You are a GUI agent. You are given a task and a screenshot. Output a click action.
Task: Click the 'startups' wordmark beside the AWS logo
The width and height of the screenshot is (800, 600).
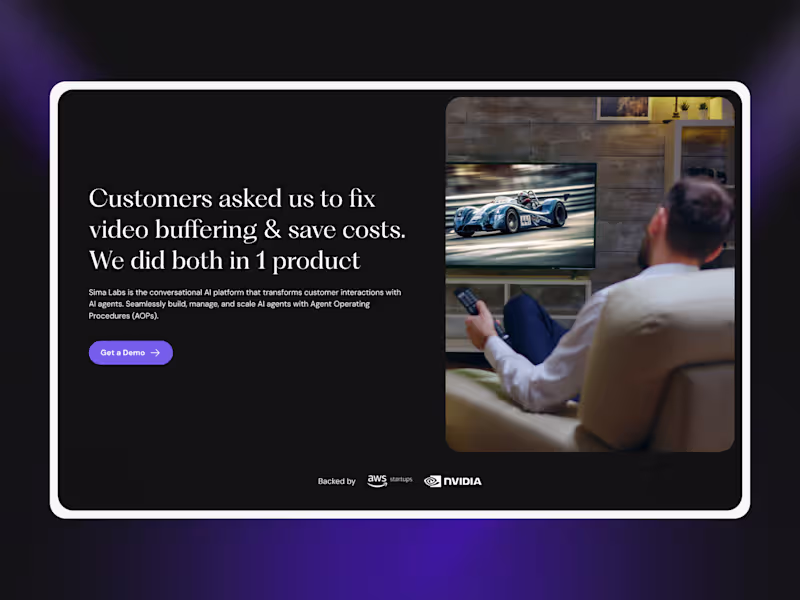coord(399,480)
